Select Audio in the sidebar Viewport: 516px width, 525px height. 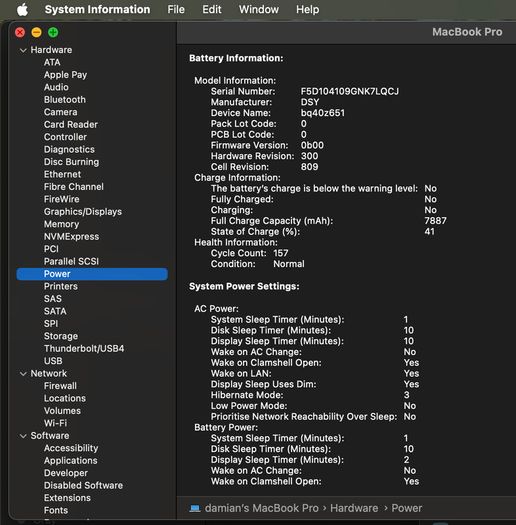point(56,87)
